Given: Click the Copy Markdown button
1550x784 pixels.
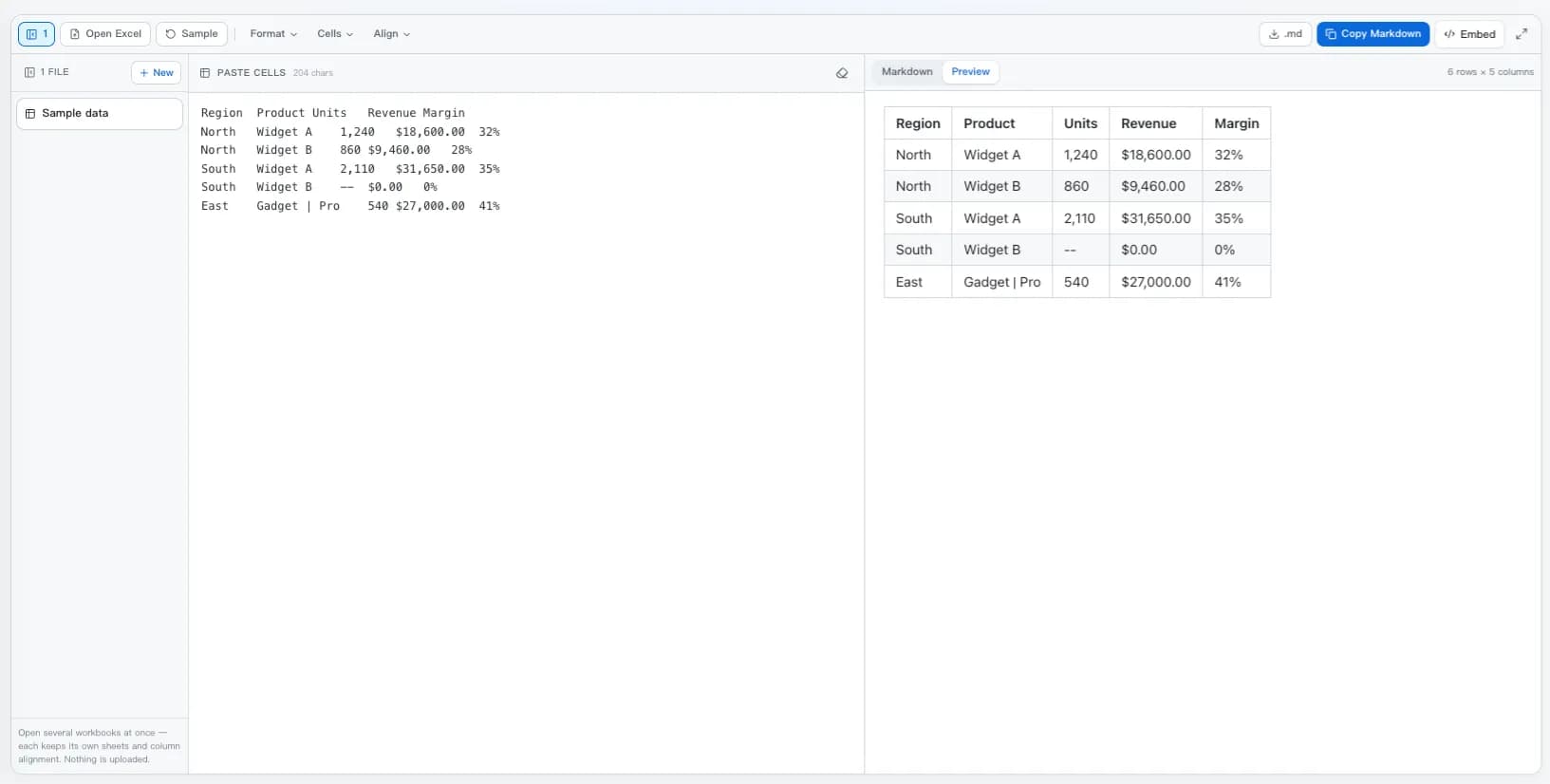Looking at the screenshot, I should (x=1373, y=34).
